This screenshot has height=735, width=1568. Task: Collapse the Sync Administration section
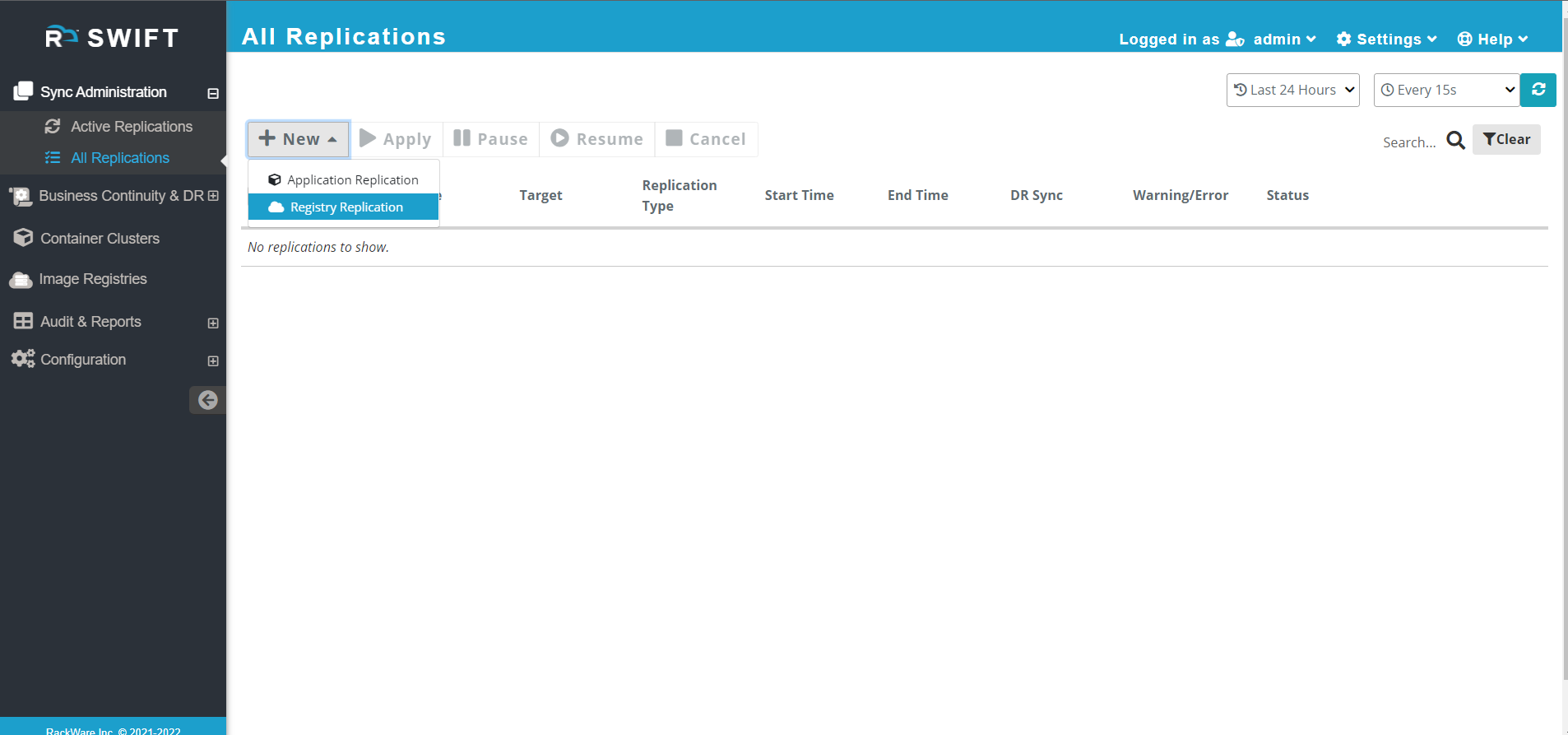(213, 93)
